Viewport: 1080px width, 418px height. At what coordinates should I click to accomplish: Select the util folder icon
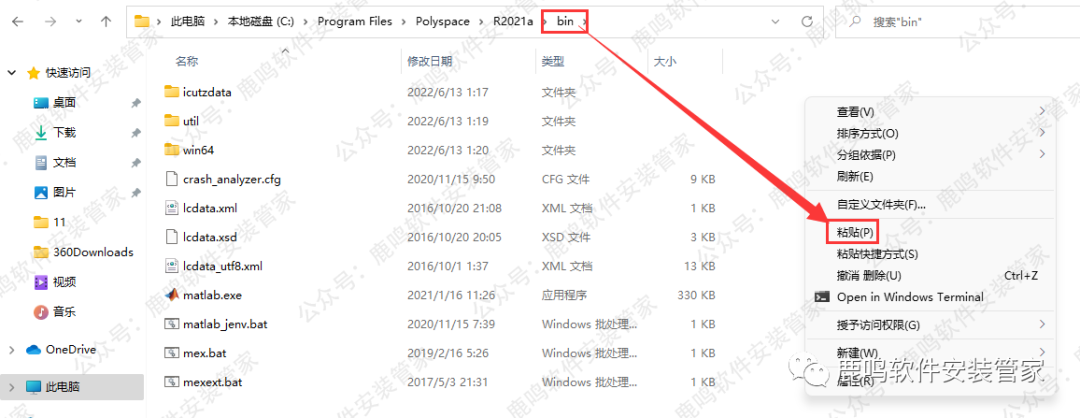coord(172,121)
